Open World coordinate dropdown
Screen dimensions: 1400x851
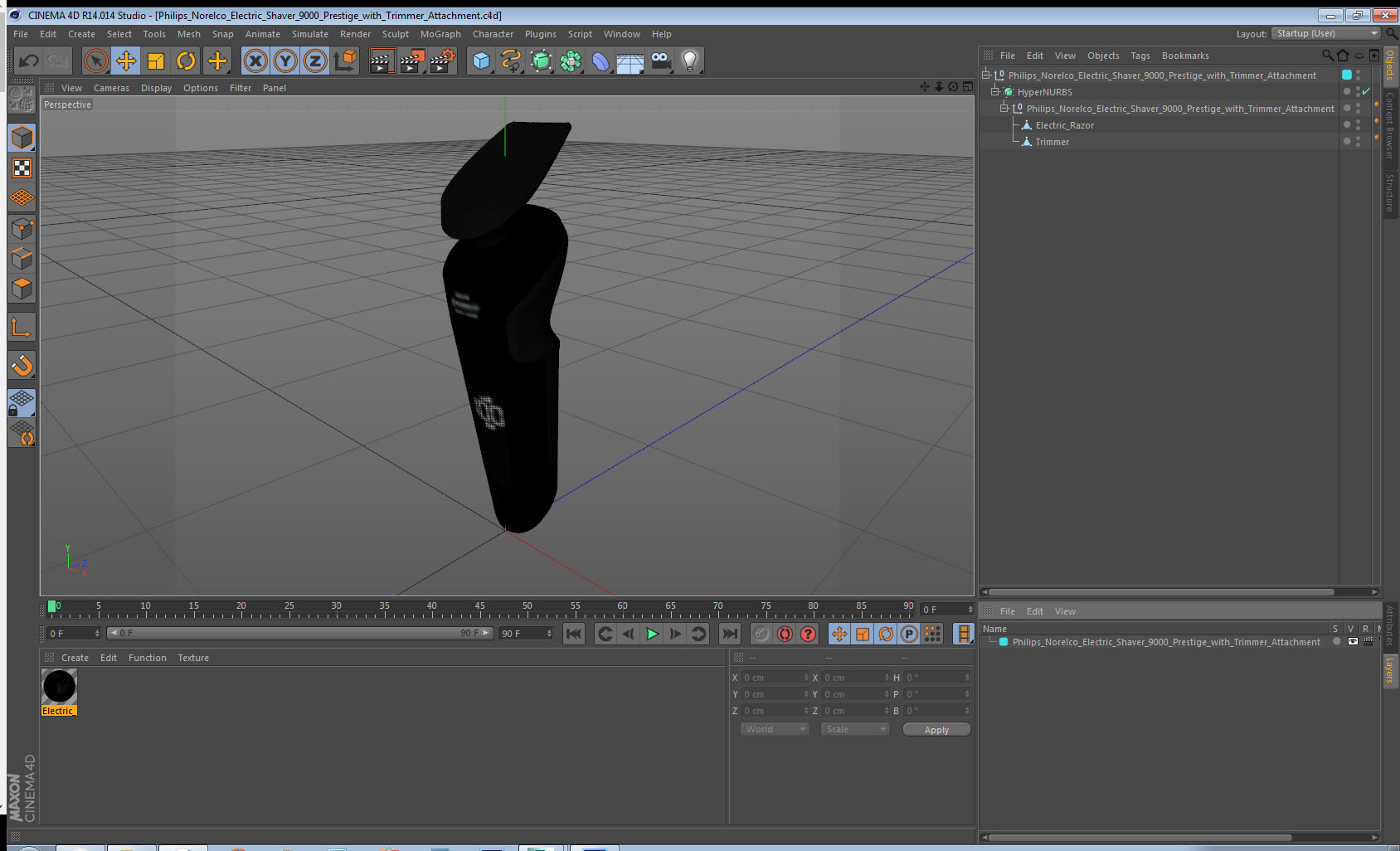pyautogui.click(x=775, y=729)
